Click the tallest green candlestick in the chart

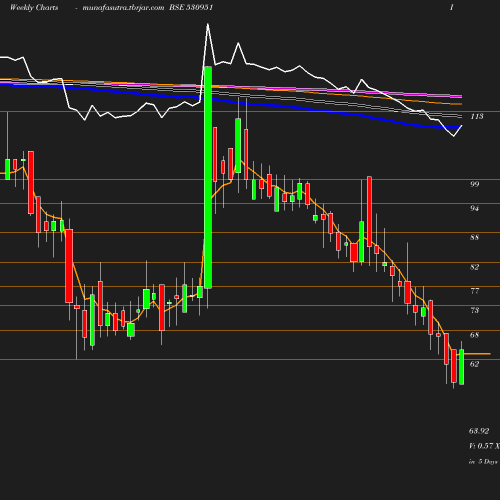[208, 177]
